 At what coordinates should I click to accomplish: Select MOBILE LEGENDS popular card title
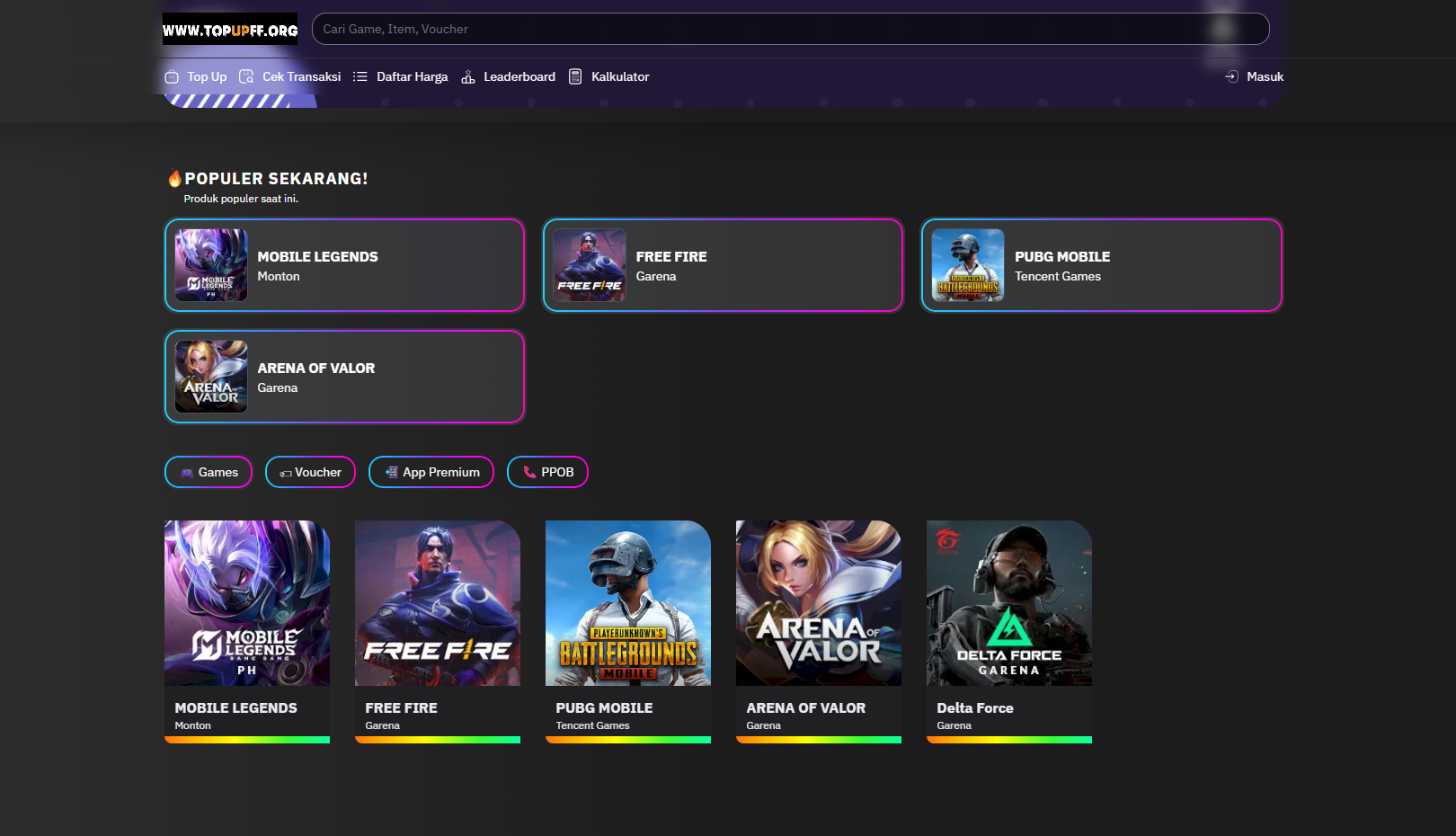(317, 257)
